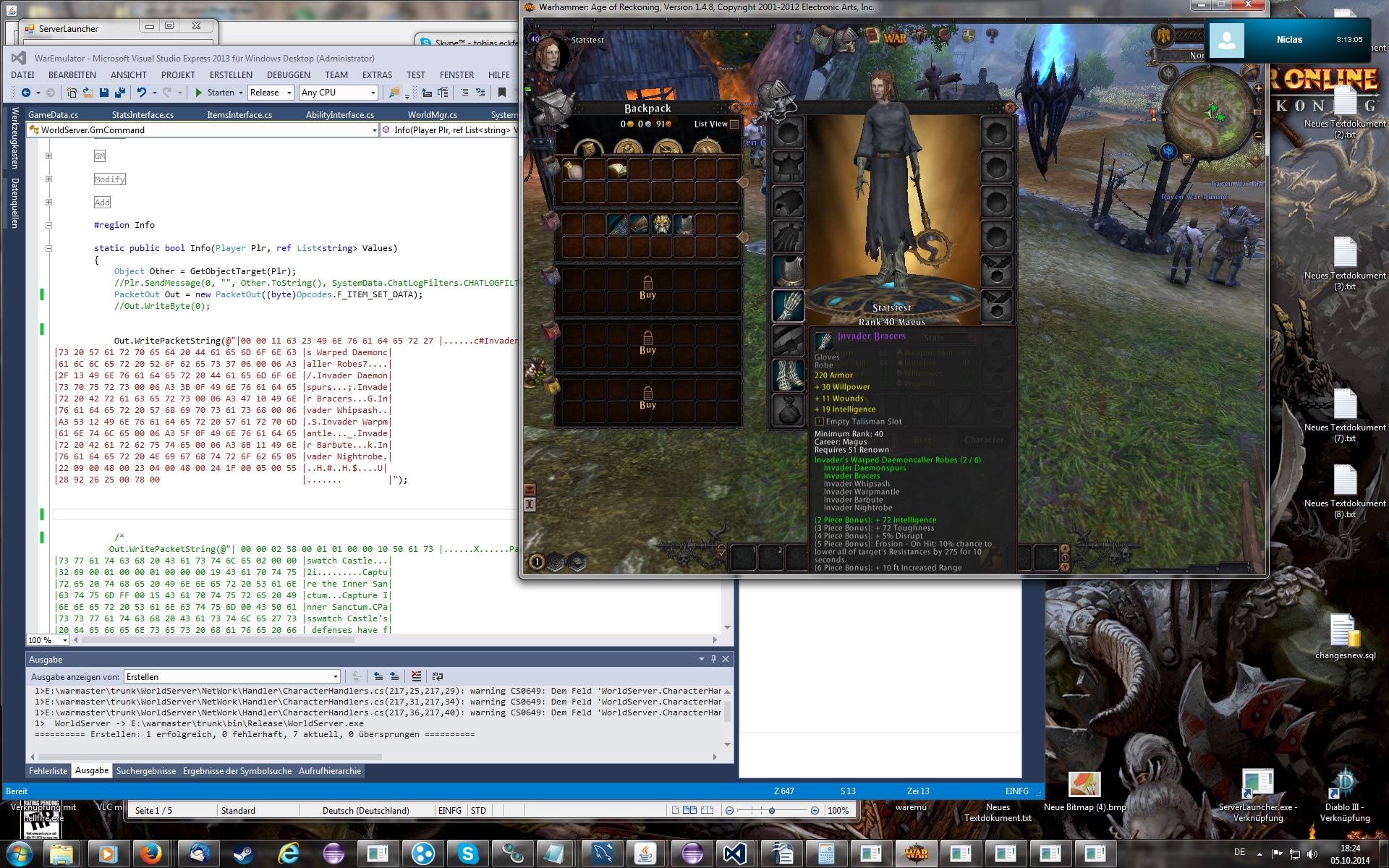Click Clear All in the Ausgabe toolbar
Screen dimensions: 1389x868
pos(416,676)
